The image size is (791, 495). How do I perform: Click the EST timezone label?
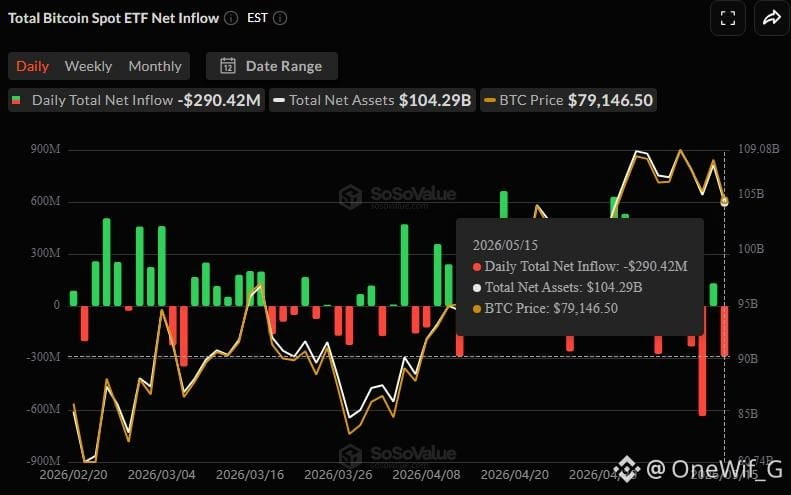[x=257, y=18]
